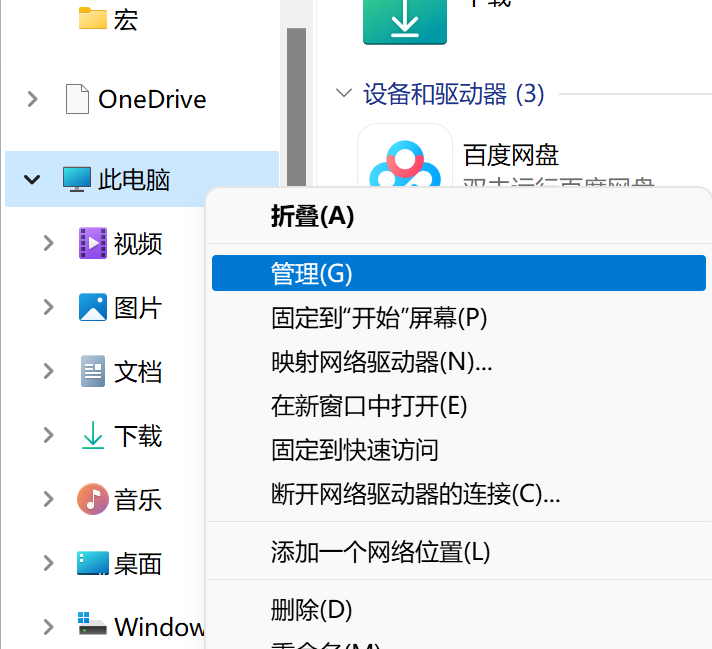Collapse the 设备和驱动器 group

(x=345, y=94)
